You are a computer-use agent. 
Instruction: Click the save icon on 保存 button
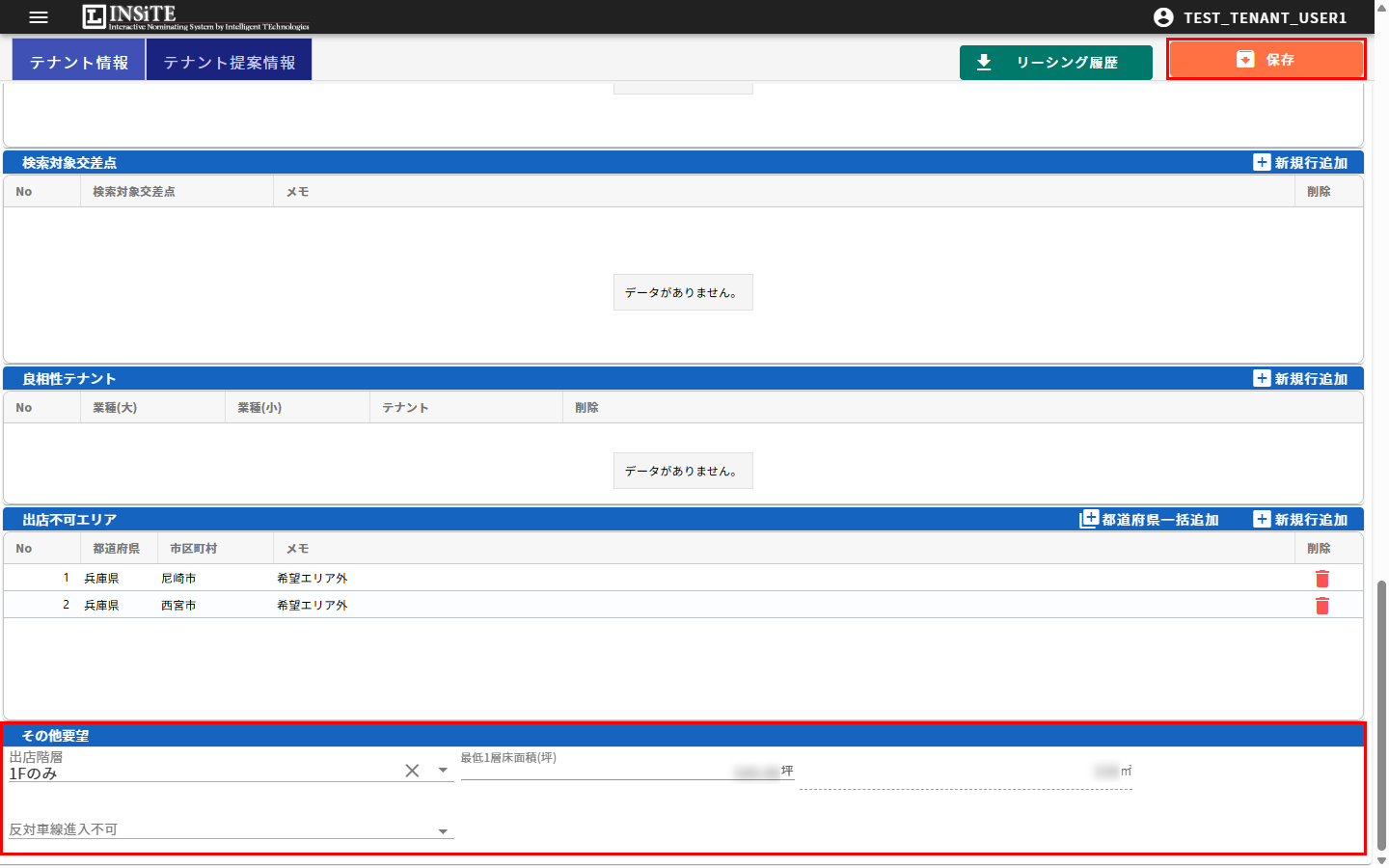(x=1243, y=59)
